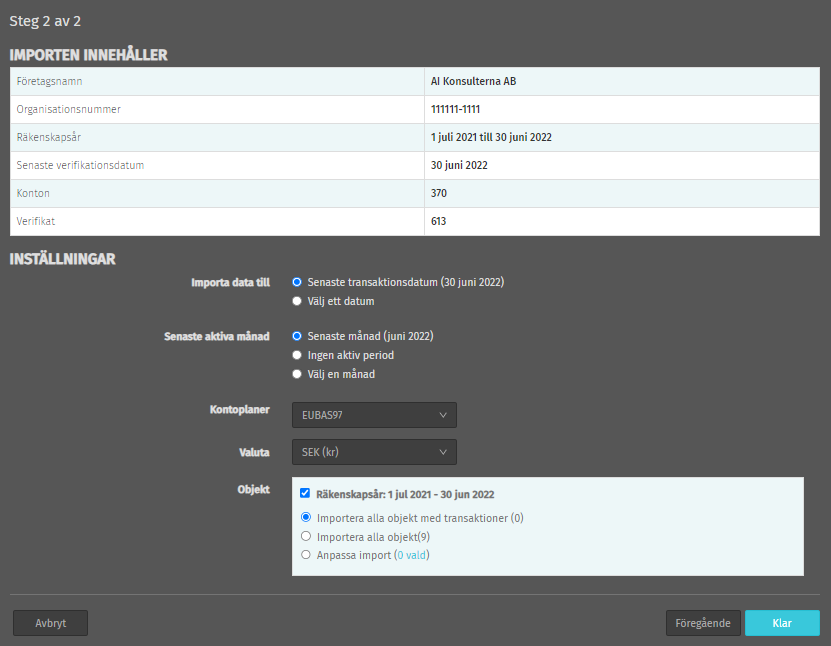
Task: Click organisation number 111111-1111
Action: (x=455, y=109)
